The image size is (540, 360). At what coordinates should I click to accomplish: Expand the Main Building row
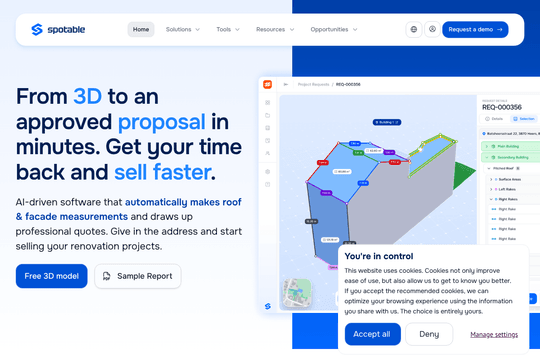click(x=510, y=146)
